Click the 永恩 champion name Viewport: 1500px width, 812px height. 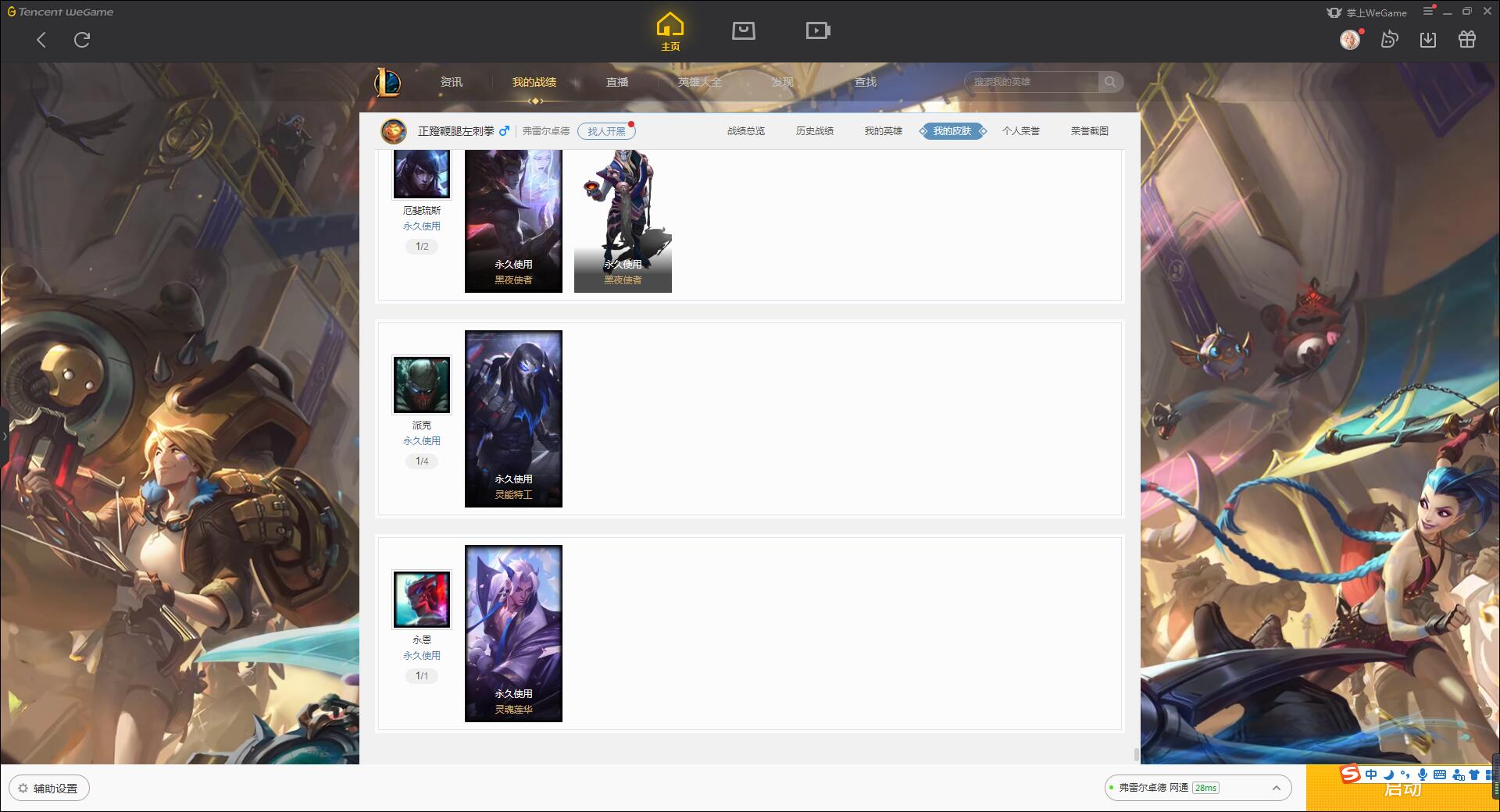pyautogui.click(x=422, y=640)
